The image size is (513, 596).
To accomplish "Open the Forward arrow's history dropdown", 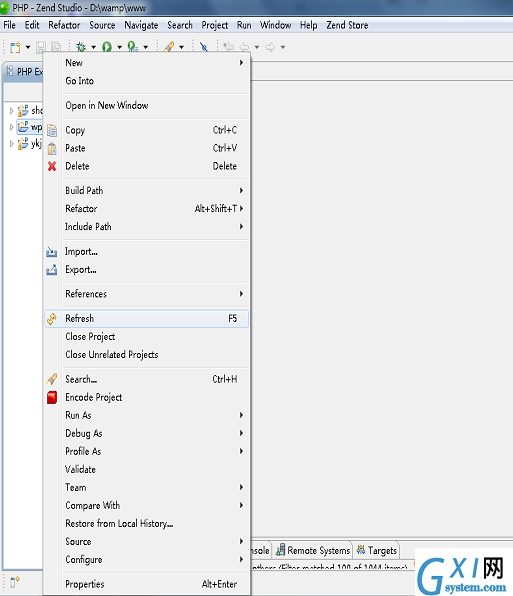I will coord(283,47).
